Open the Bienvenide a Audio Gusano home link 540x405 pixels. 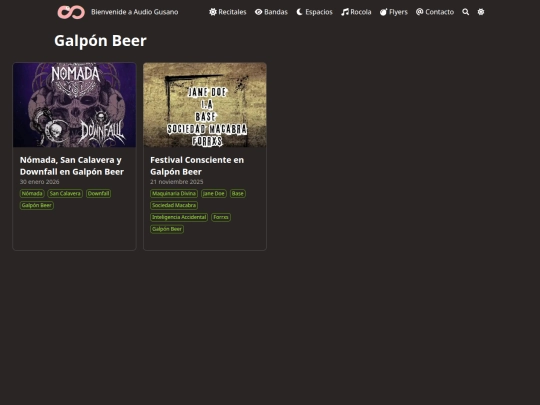pyautogui.click(x=135, y=12)
